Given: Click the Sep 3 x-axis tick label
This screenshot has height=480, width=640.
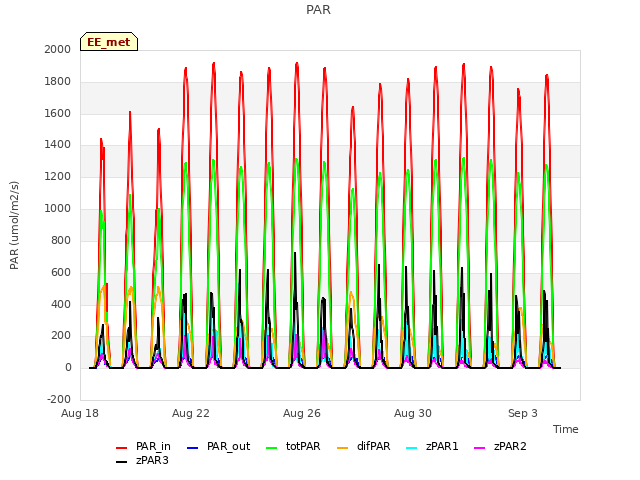Looking at the screenshot, I should [x=523, y=413].
